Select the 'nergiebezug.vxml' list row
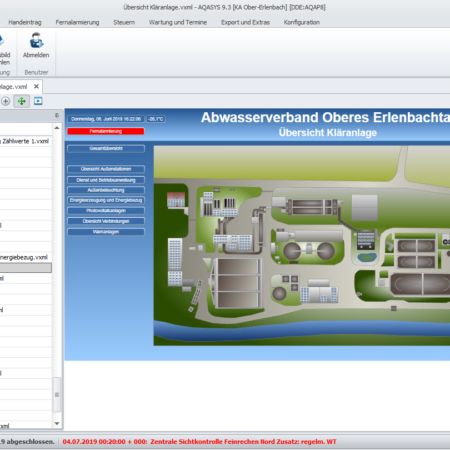Image resolution: width=450 pixels, height=450 pixels. 26,257
